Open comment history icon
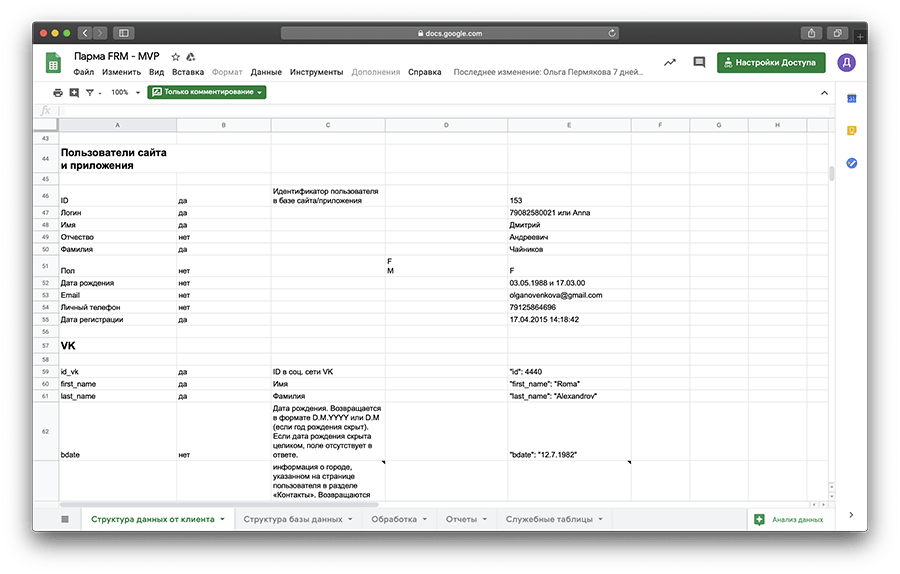The height and width of the screenshot is (574, 900). [x=698, y=63]
